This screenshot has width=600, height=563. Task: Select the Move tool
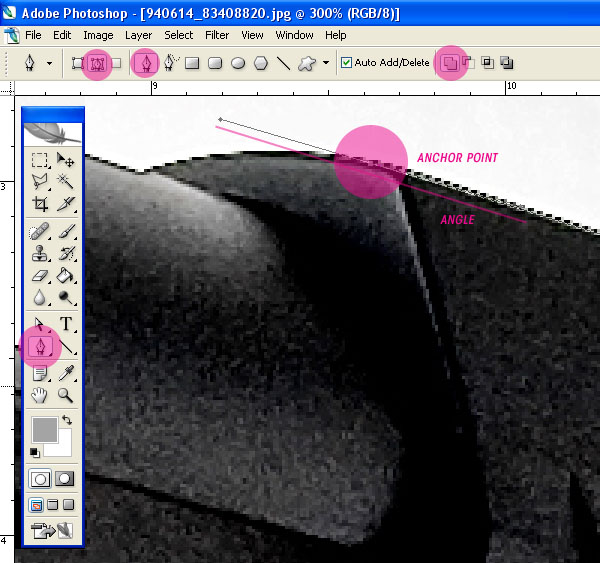(x=65, y=160)
